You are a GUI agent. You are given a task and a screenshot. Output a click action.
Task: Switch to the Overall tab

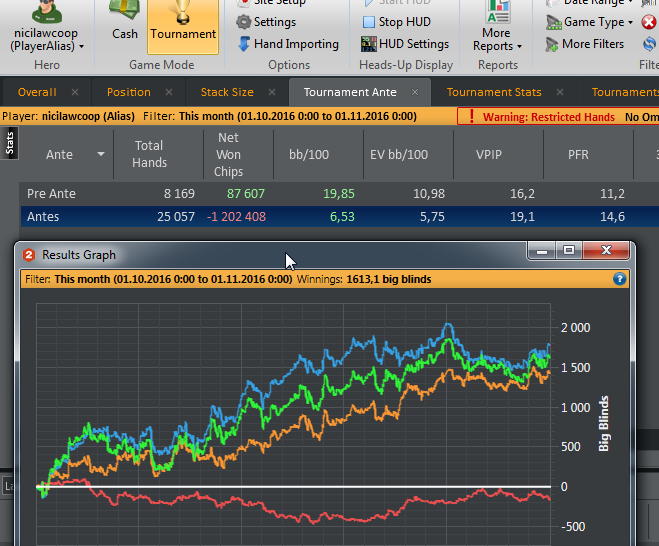point(37,92)
